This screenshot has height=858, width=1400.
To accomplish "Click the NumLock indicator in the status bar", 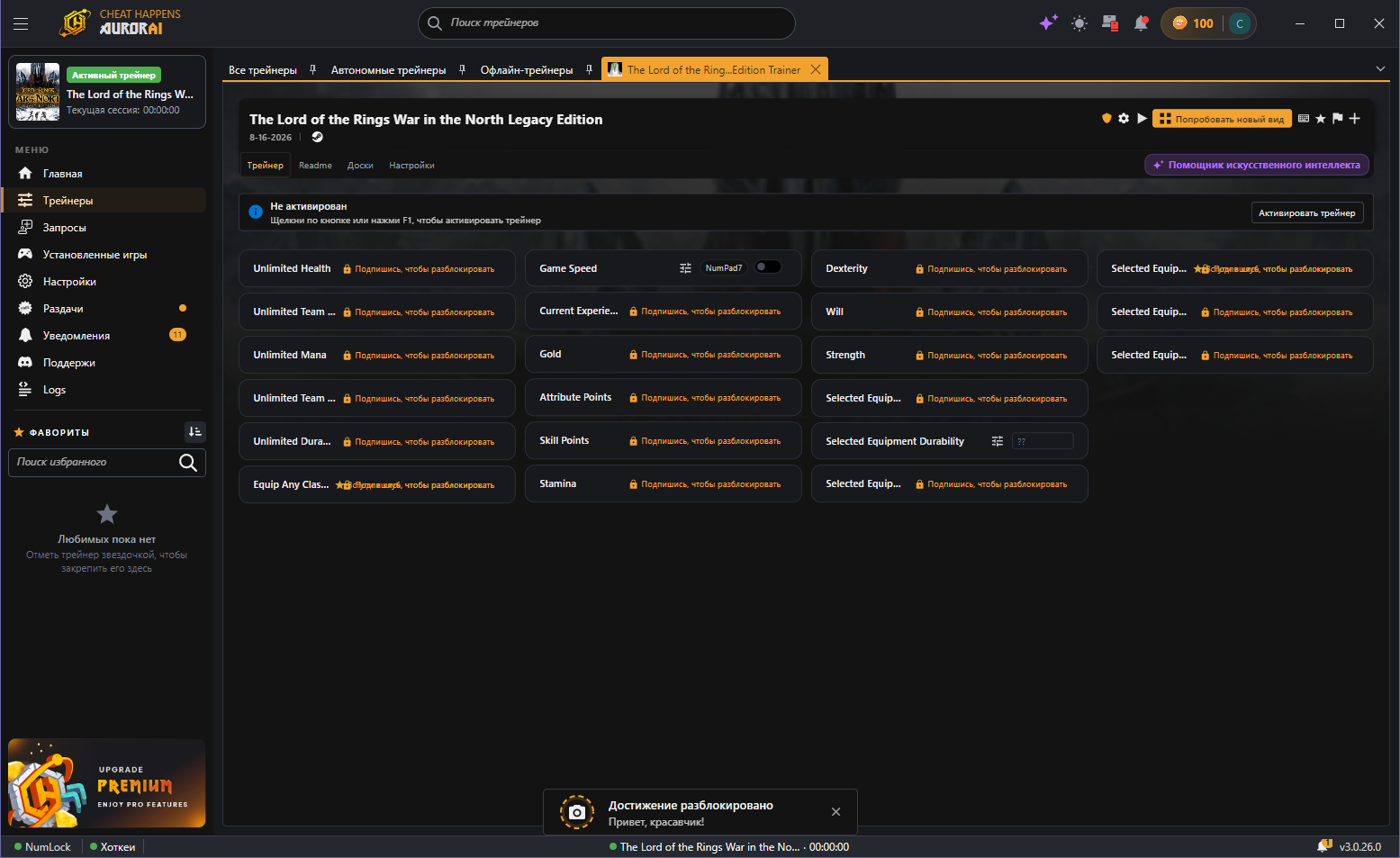I will point(42,847).
